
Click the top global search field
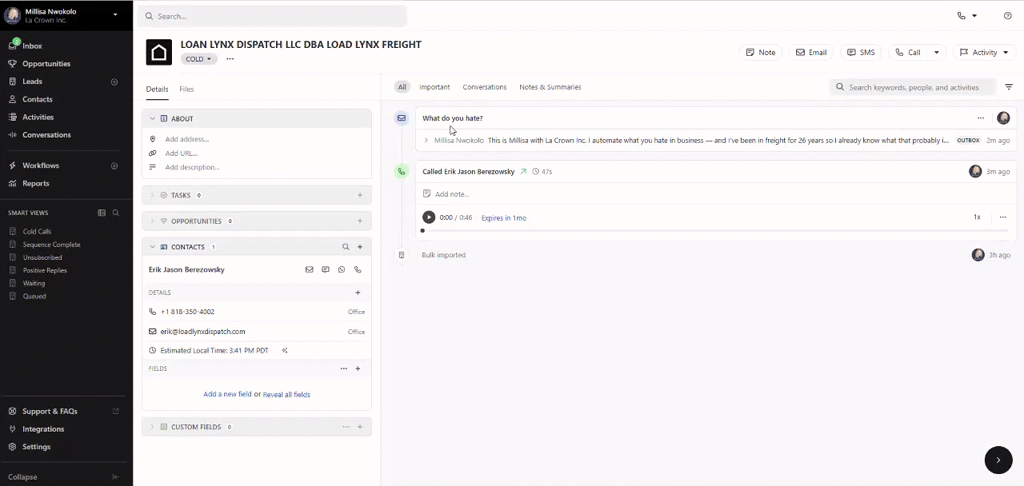point(272,16)
